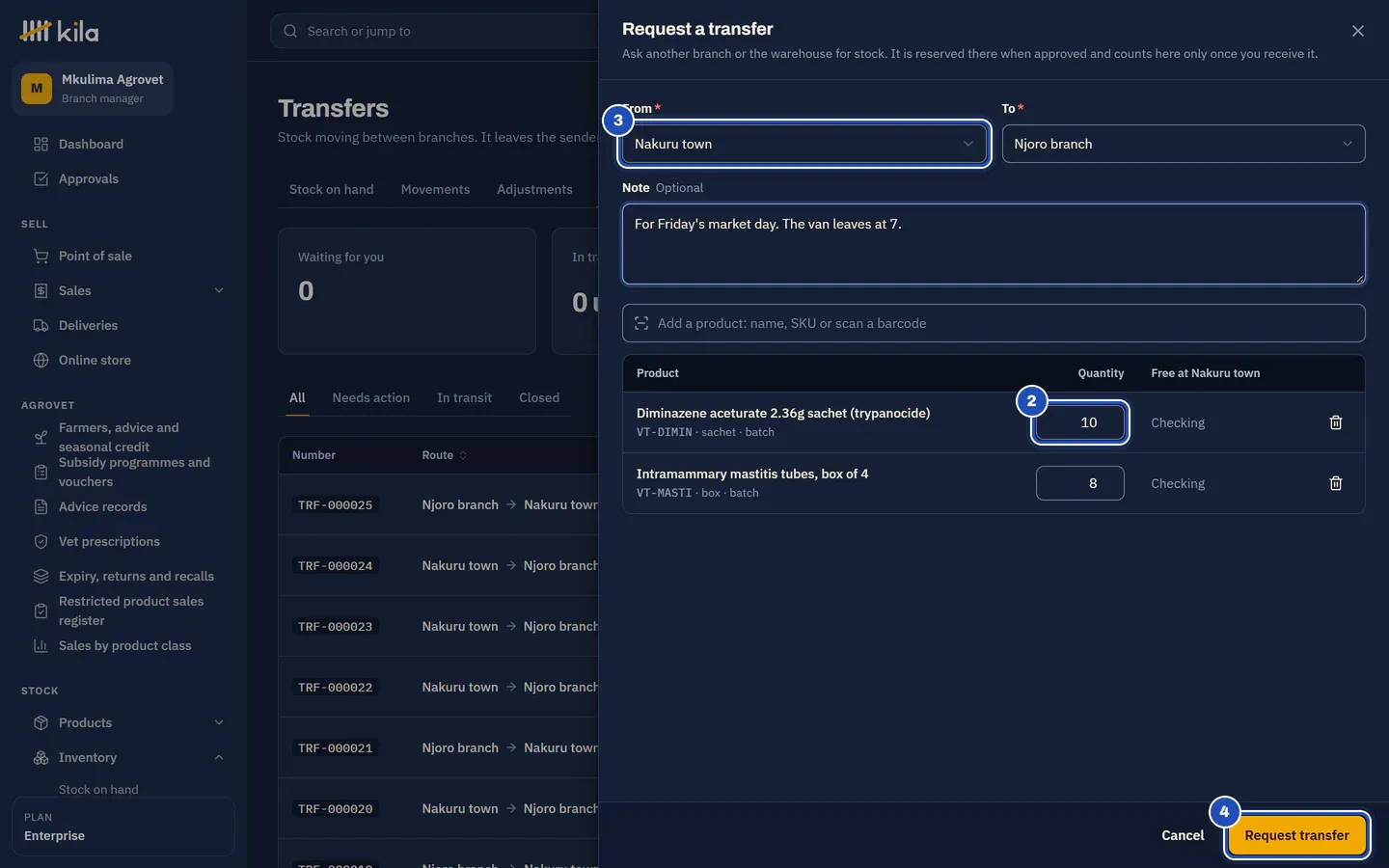1389x868 pixels.
Task: Remove the Intramammary mastitis tubes row
Action: click(1336, 483)
